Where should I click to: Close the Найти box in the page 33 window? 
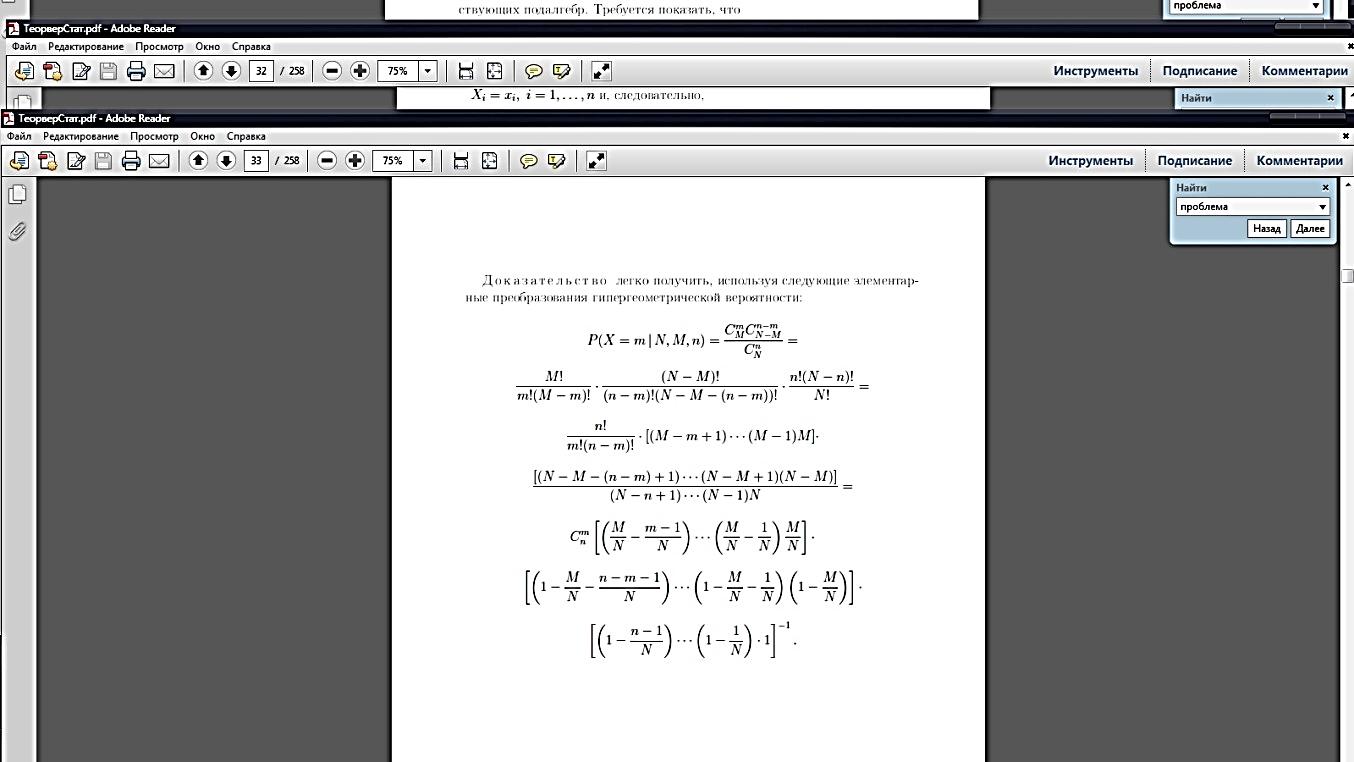click(x=1325, y=187)
